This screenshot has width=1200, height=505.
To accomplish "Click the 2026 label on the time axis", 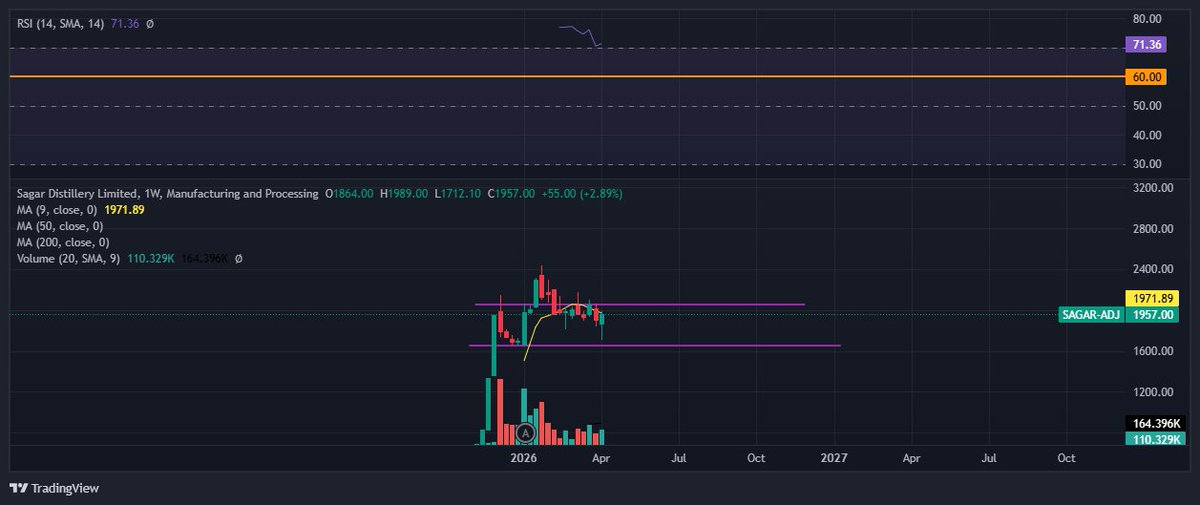I will 524,457.
